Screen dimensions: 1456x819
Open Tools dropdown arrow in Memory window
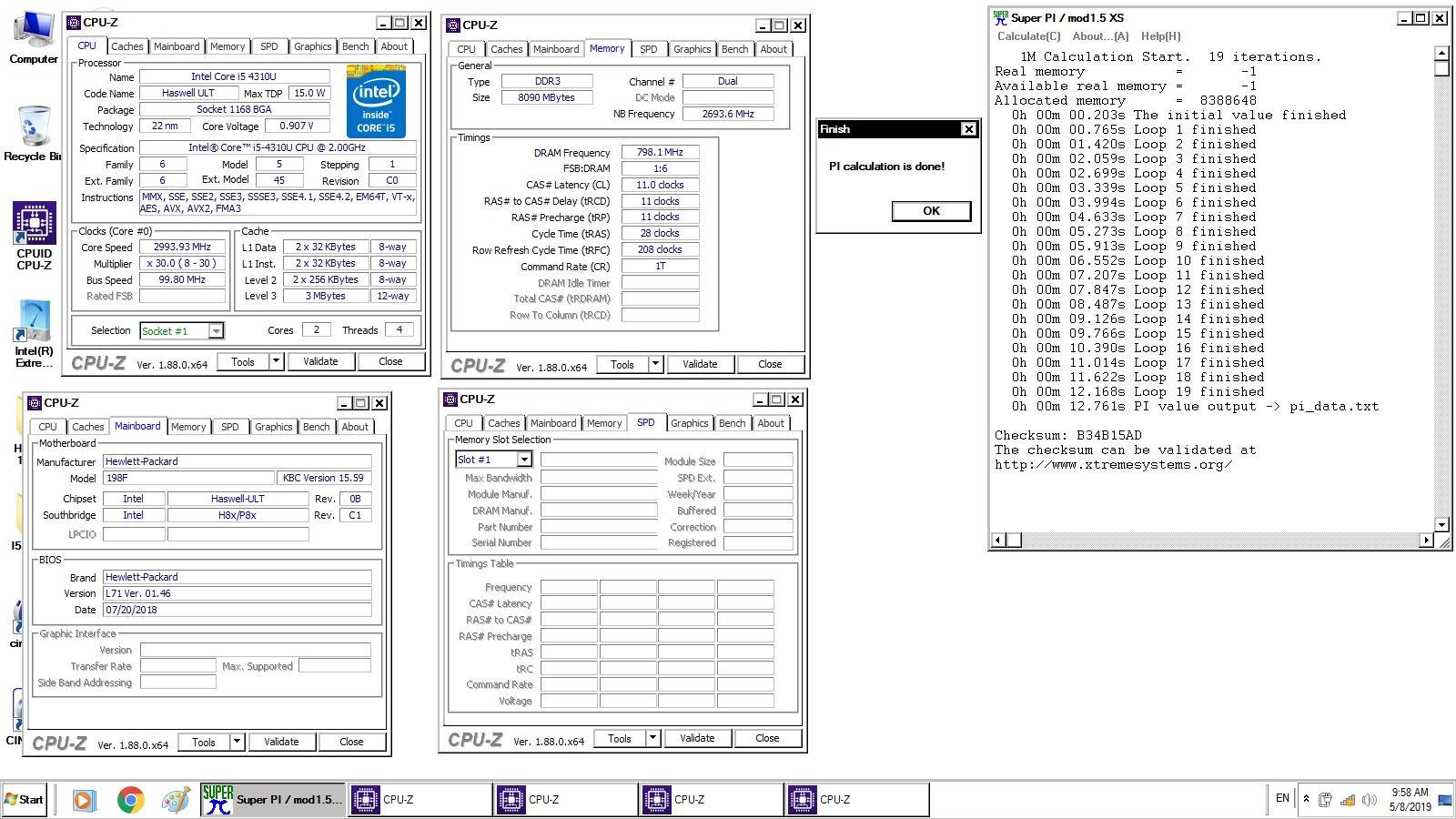point(655,364)
